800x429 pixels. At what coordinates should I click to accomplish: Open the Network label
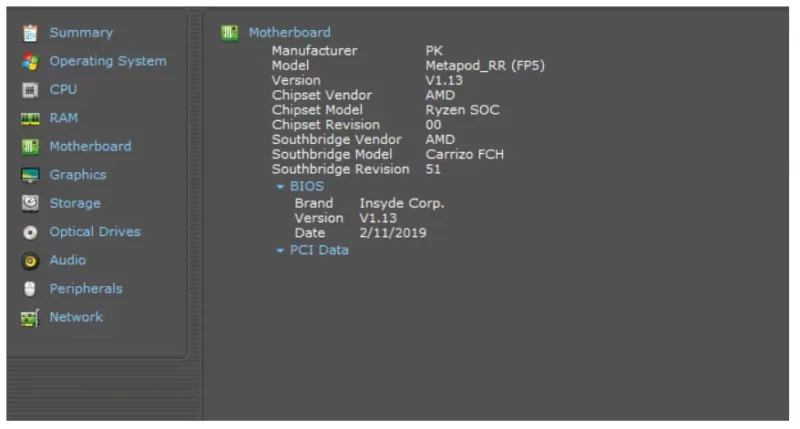pos(76,317)
